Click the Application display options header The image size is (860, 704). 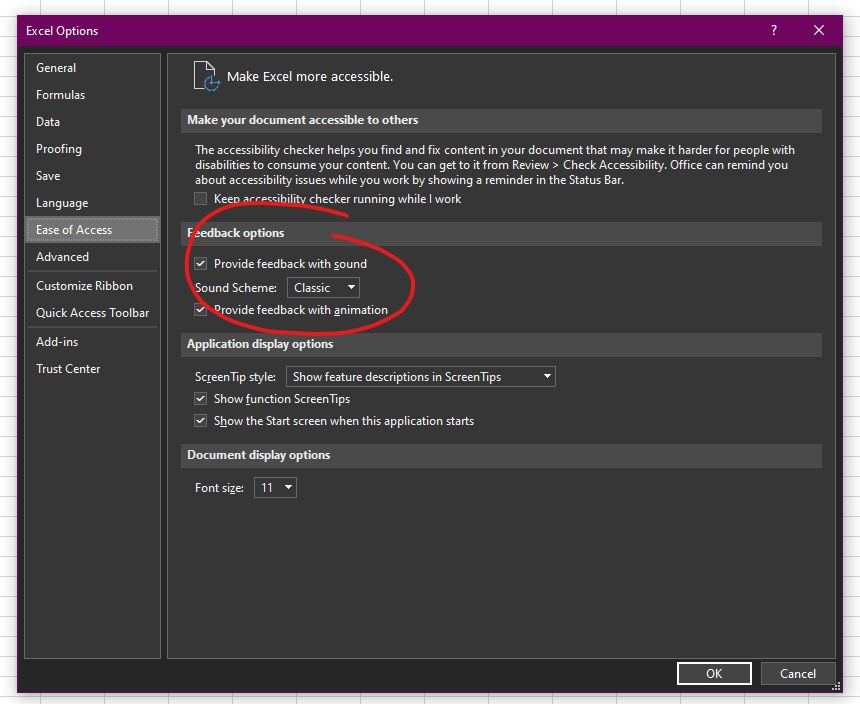pyautogui.click(x=501, y=344)
